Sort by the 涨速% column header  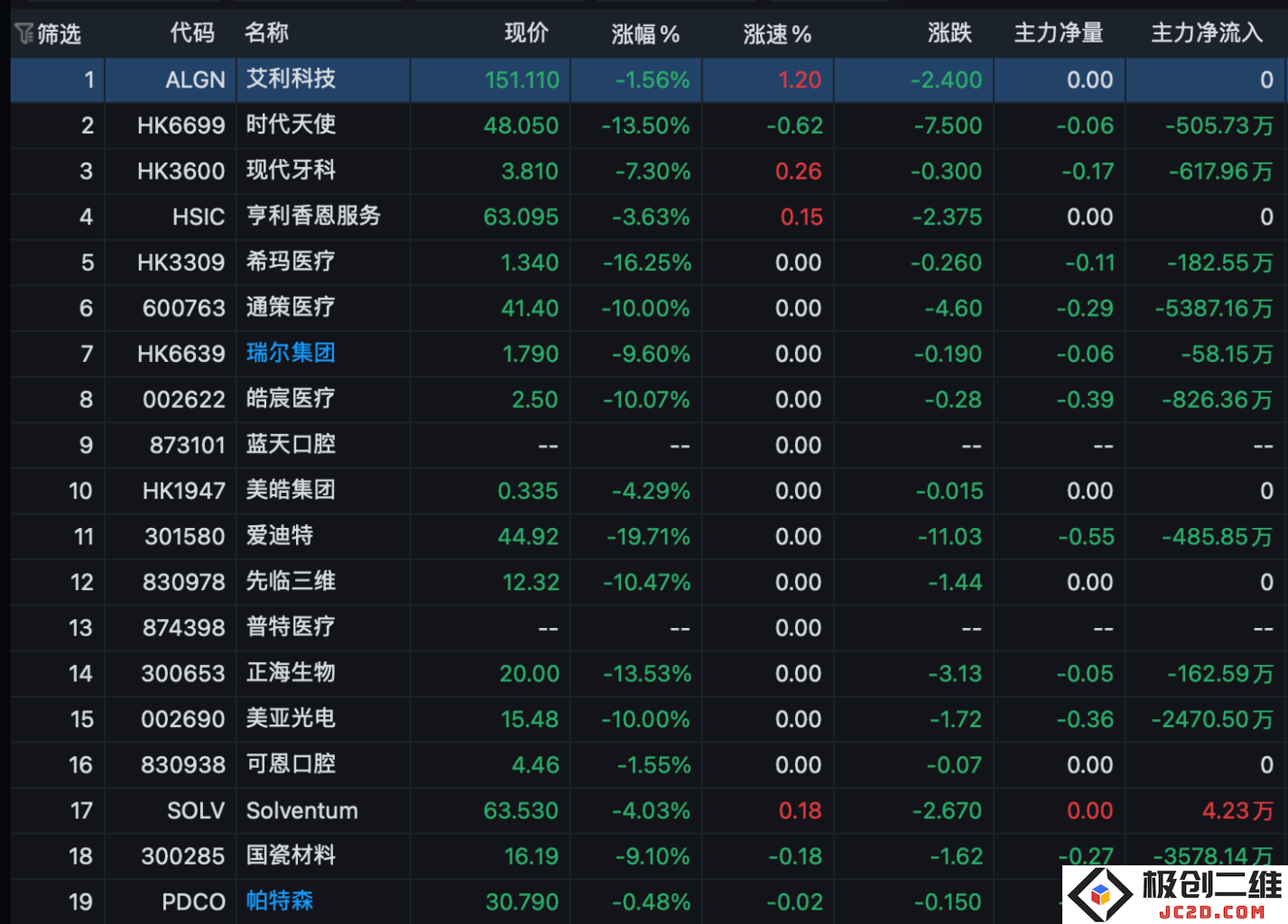(777, 34)
